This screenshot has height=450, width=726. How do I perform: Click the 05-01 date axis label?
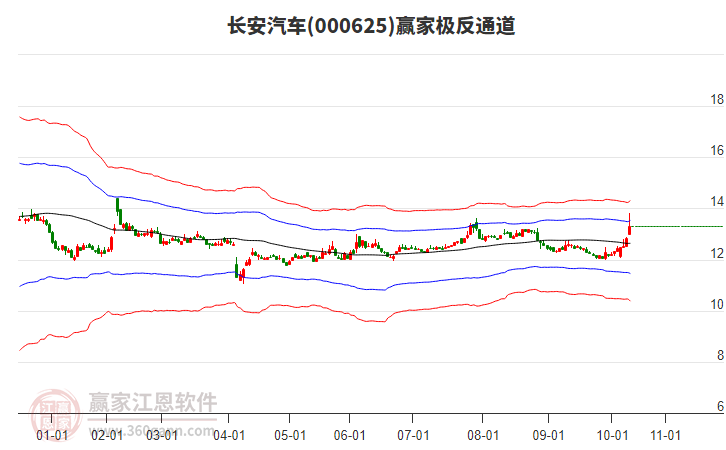click(x=290, y=435)
